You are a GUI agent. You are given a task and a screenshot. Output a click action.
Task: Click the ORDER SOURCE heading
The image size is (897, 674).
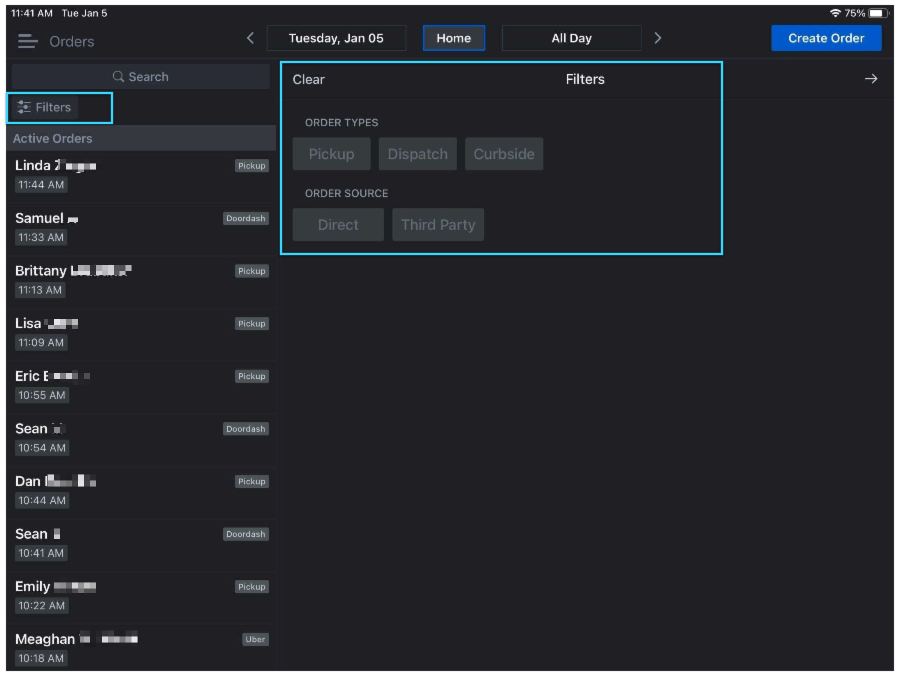click(346, 193)
